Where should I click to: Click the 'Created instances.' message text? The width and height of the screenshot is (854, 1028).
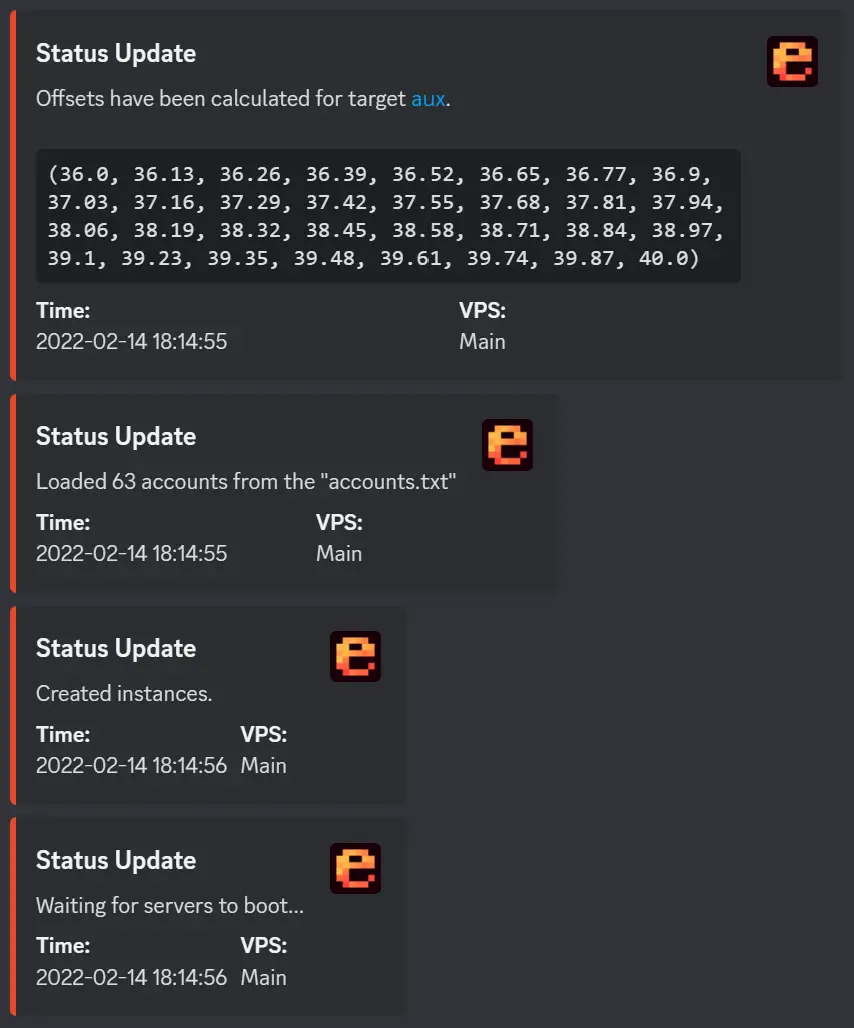[124, 693]
